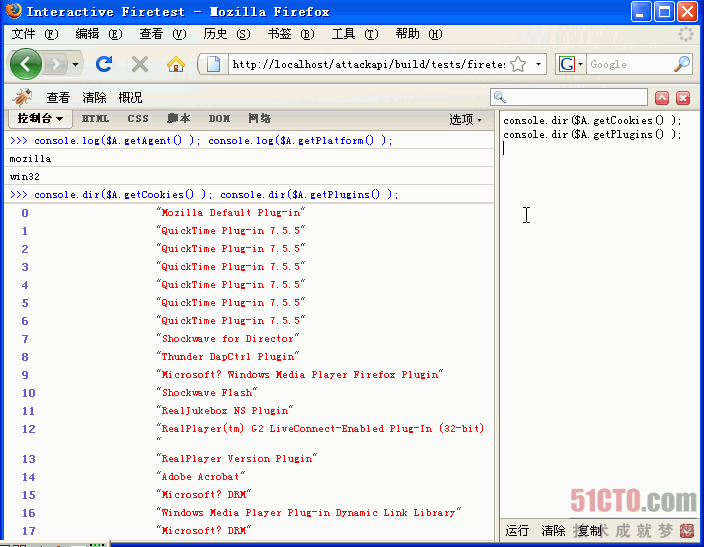Close Firebug with red X icon
This screenshot has width=704, height=547.
683,98
